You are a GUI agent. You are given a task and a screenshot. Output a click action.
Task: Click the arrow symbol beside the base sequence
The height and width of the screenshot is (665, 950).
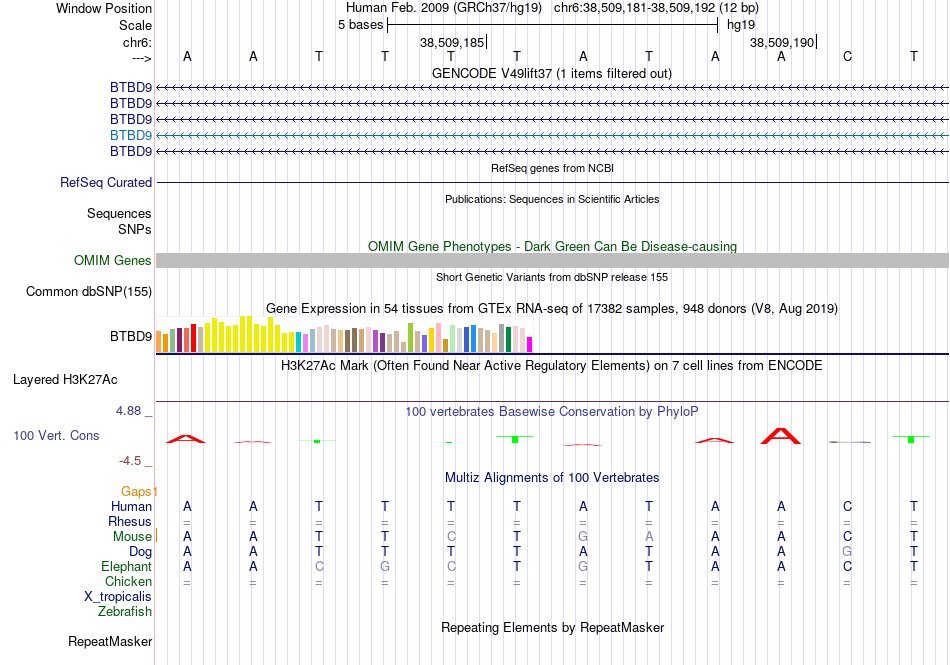142,58
